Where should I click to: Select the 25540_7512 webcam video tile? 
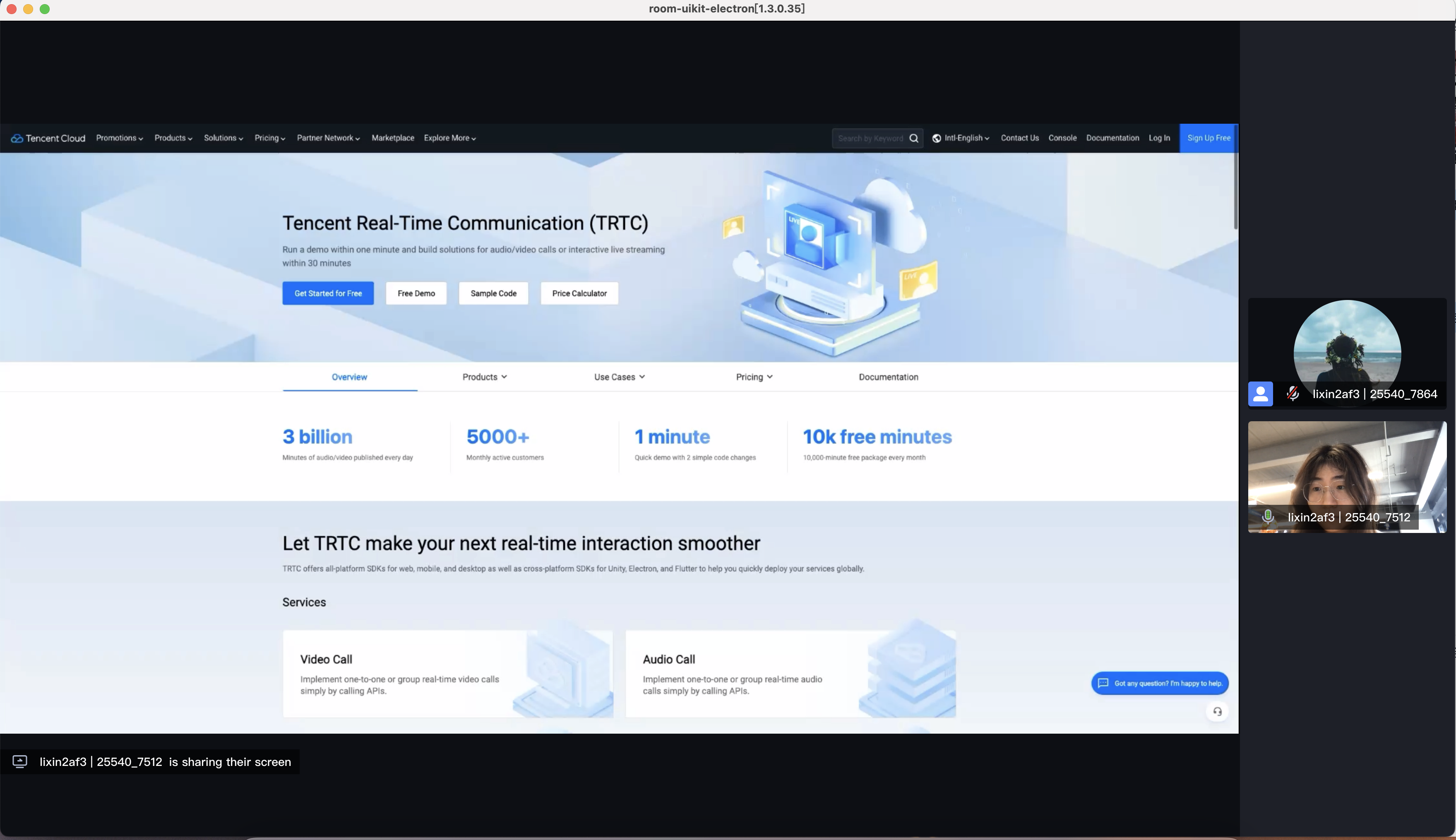1347,477
